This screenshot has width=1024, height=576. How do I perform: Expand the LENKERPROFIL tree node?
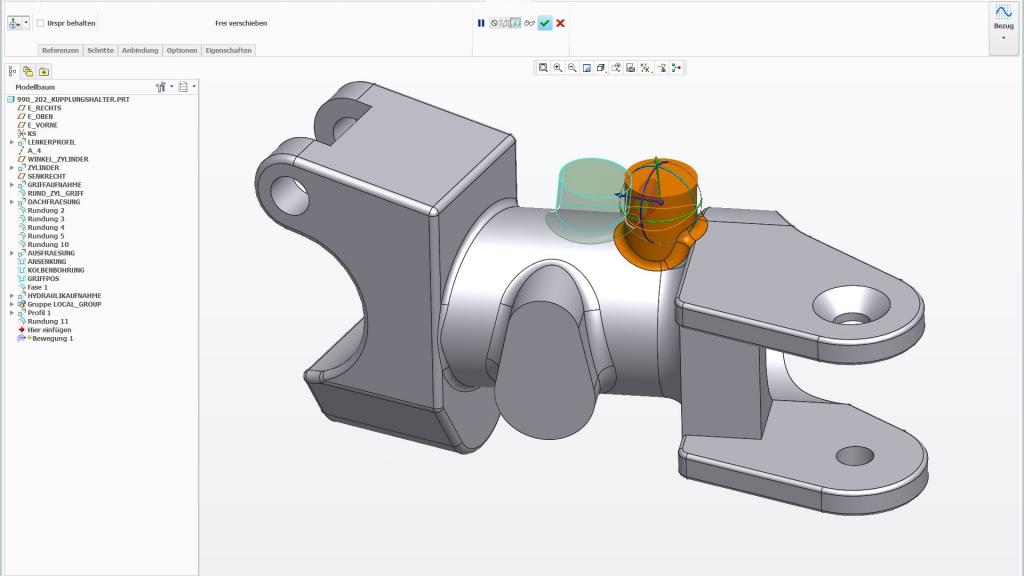pos(12,142)
